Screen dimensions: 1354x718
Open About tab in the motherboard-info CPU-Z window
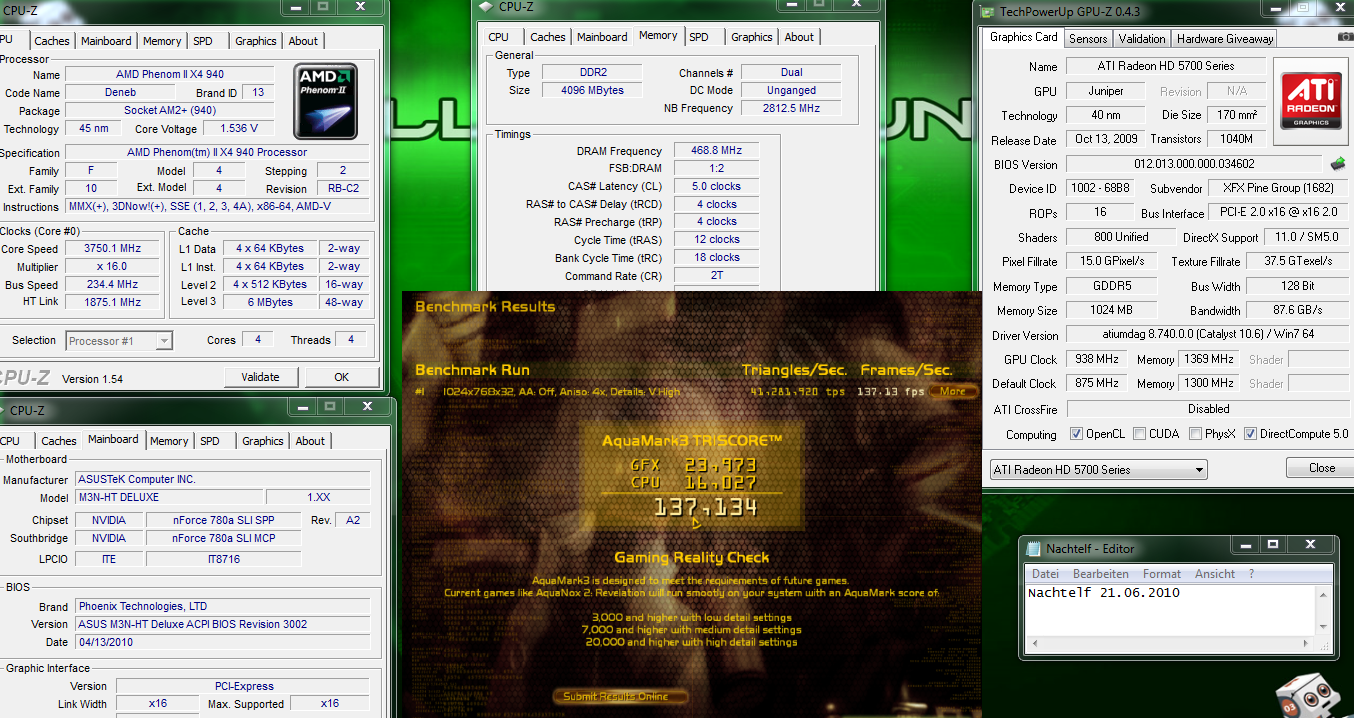pos(310,441)
